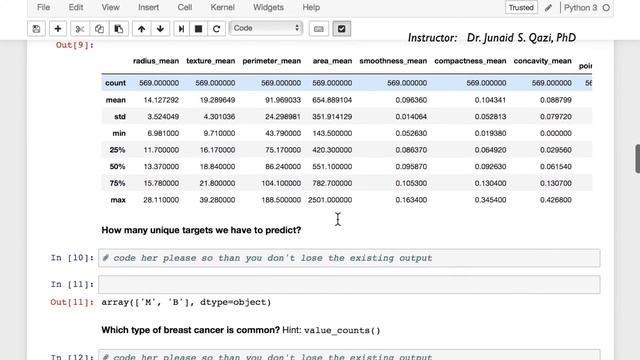The image size is (640, 360).
Task: Click the 50% smoothness value 0.095870
Action: (x=411, y=167)
